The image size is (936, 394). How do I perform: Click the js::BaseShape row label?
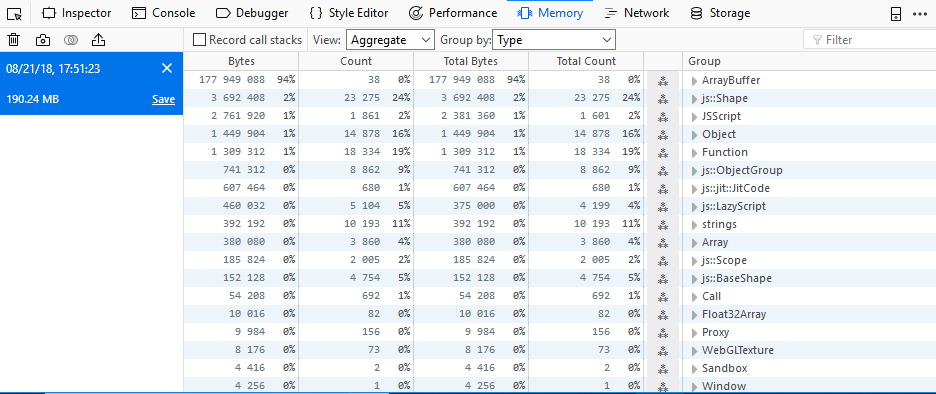coord(737,278)
